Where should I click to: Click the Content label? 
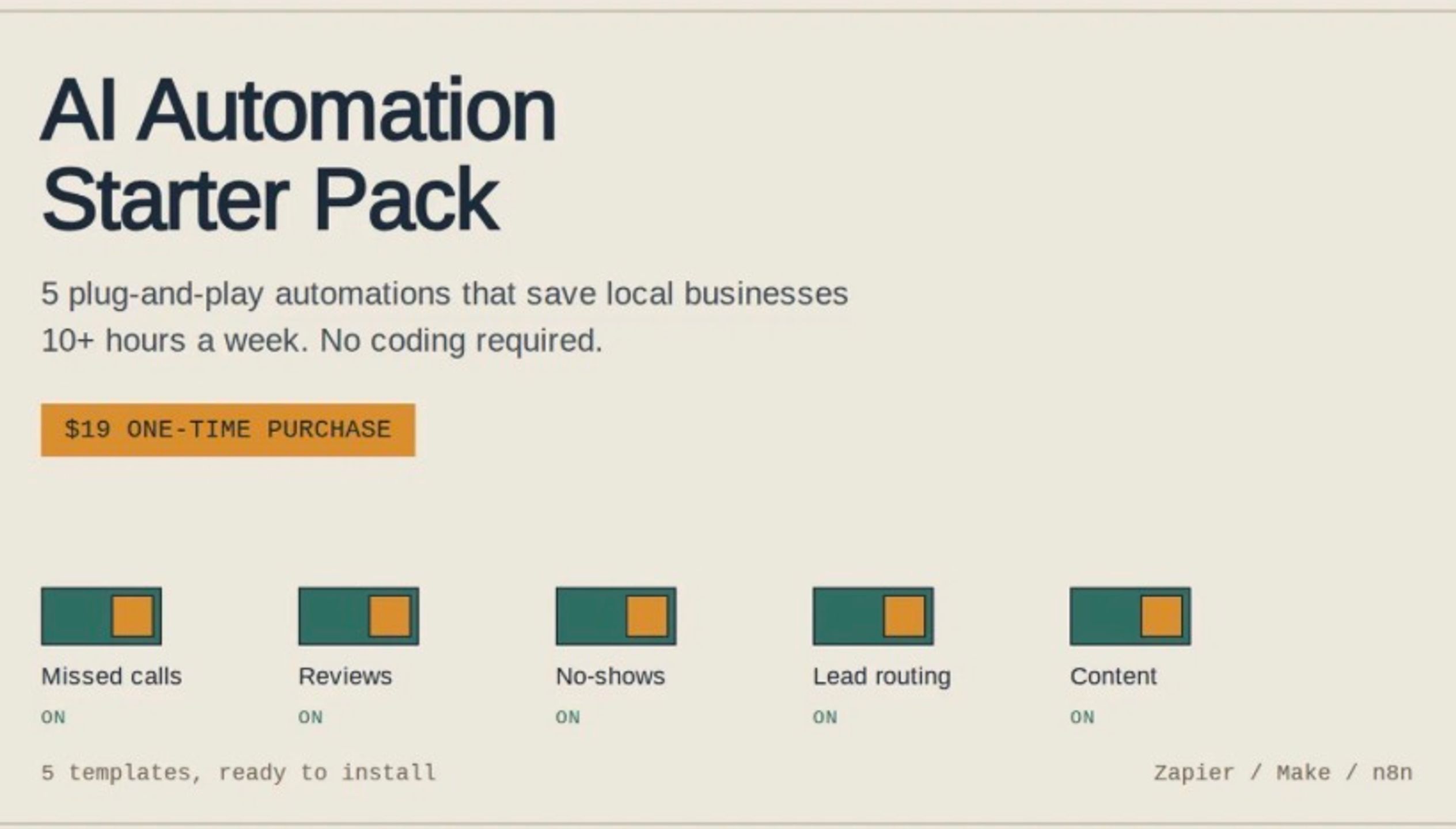click(x=1113, y=676)
